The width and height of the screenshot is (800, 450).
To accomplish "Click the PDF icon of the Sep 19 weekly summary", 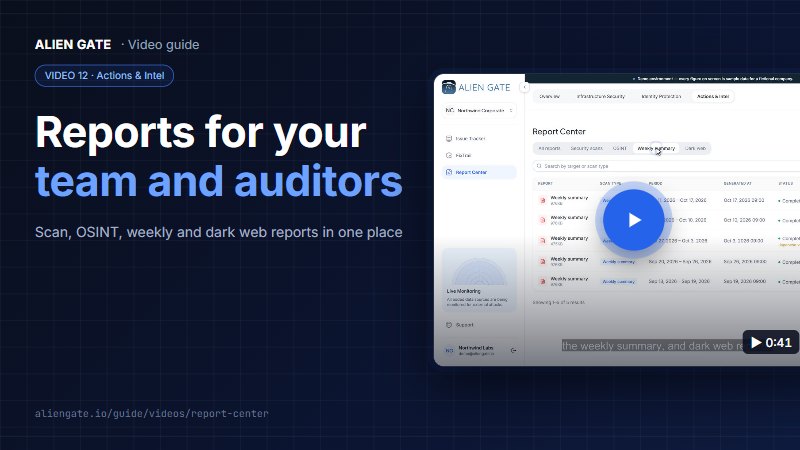I will tap(542, 281).
